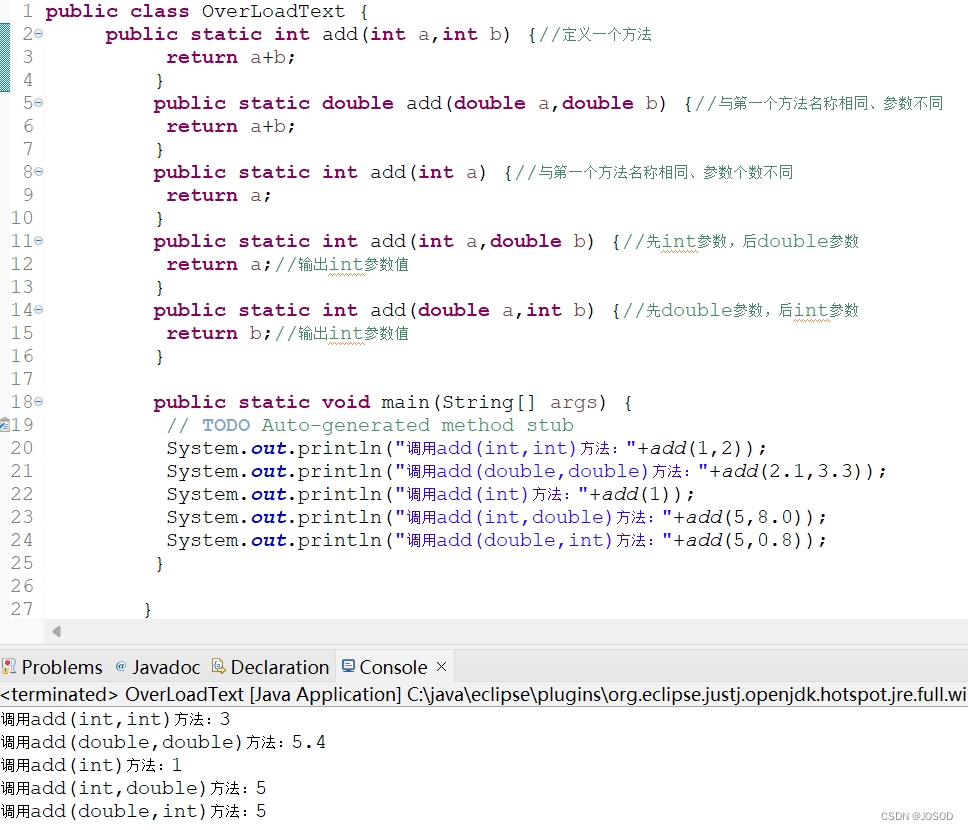Click 'return a+b;' on line 3
The width and height of the screenshot is (968, 830).
[x=231, y=57]
